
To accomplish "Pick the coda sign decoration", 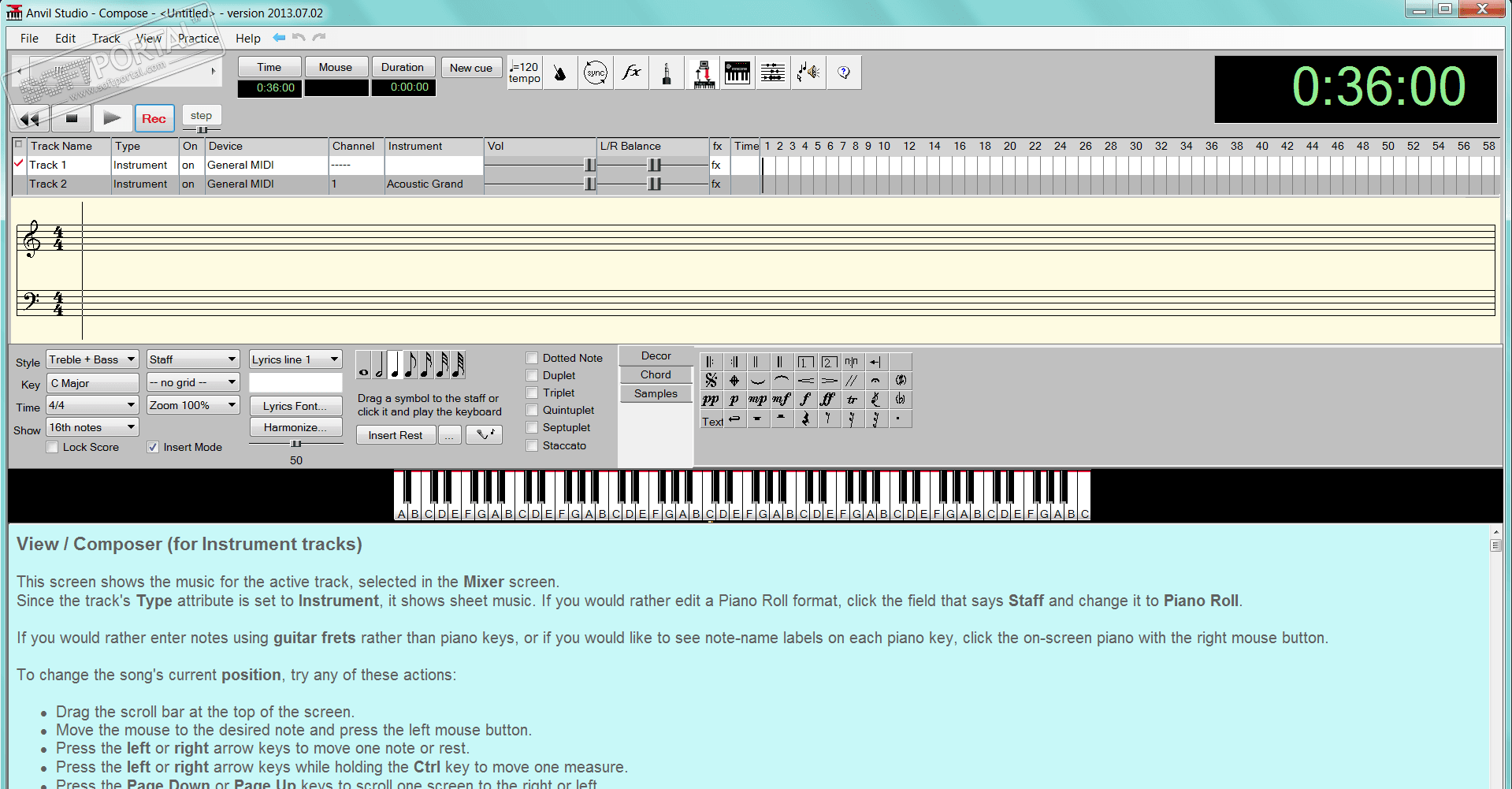I will [734, 381].
